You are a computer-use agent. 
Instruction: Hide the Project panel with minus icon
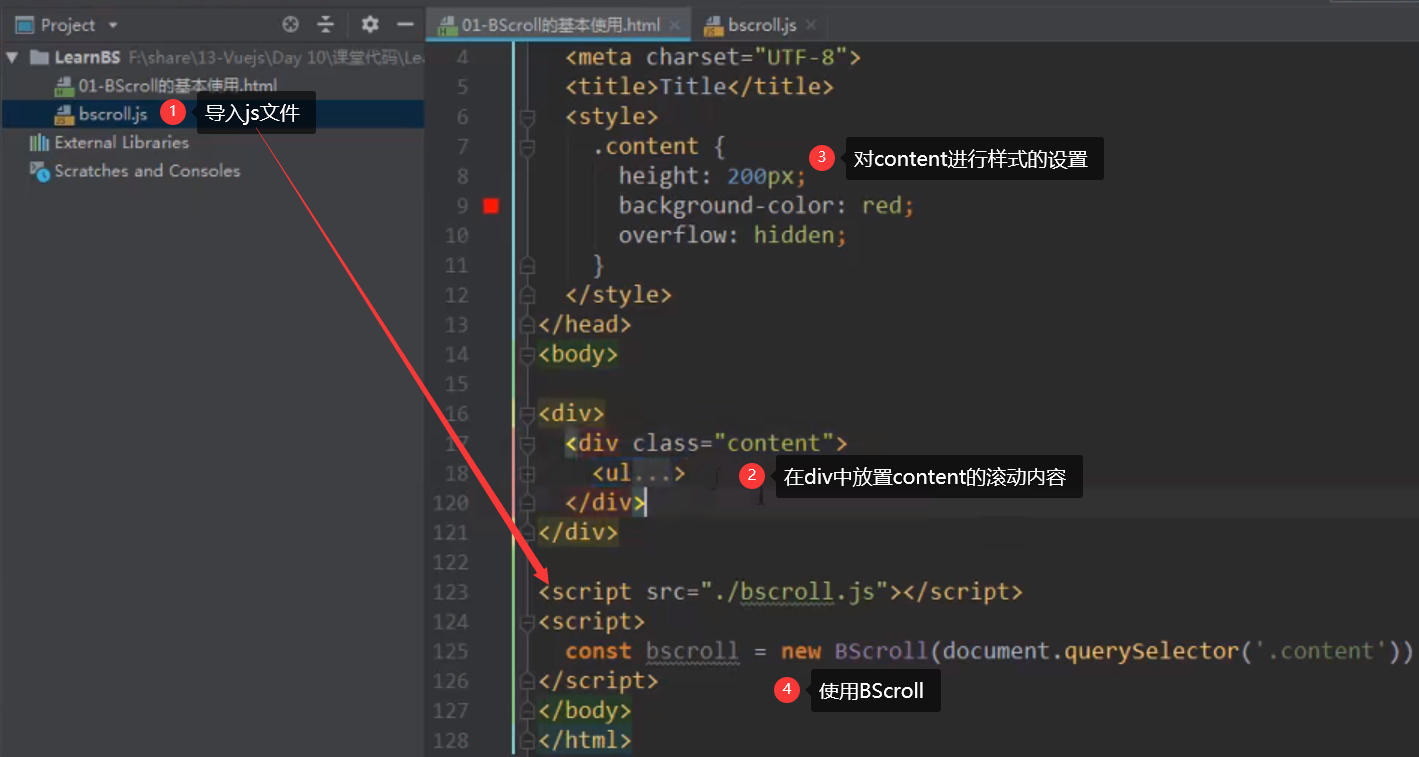405,25
